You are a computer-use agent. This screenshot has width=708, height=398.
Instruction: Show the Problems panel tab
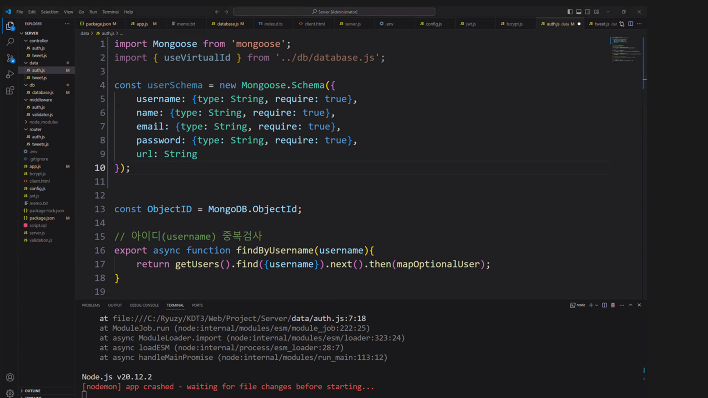tap(91, 305)
